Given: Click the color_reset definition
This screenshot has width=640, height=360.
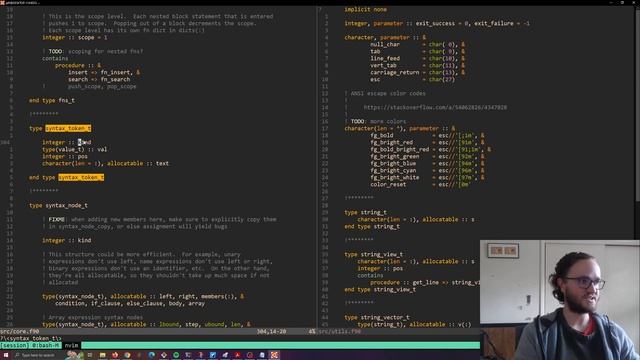Looking at the screenshot, I should (x=420, y=184).
